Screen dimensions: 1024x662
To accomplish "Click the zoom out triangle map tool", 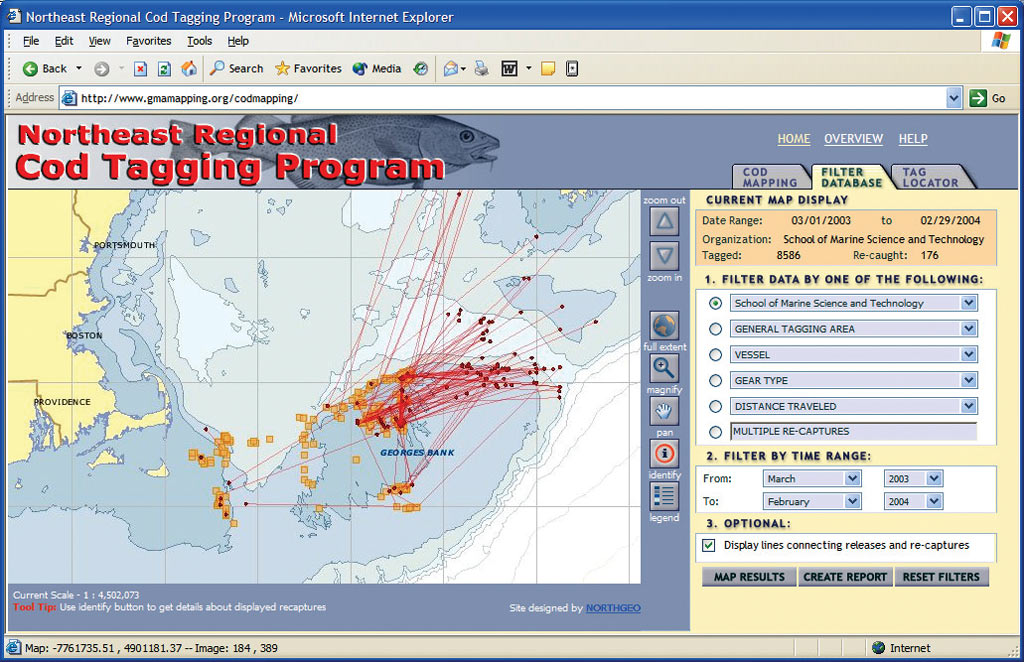I will coord(664,221).
